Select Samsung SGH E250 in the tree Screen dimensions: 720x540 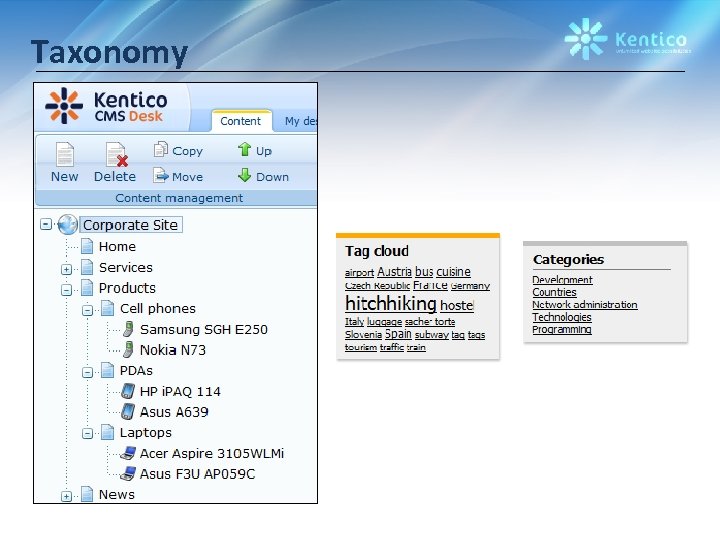click(x=203, y=329)
